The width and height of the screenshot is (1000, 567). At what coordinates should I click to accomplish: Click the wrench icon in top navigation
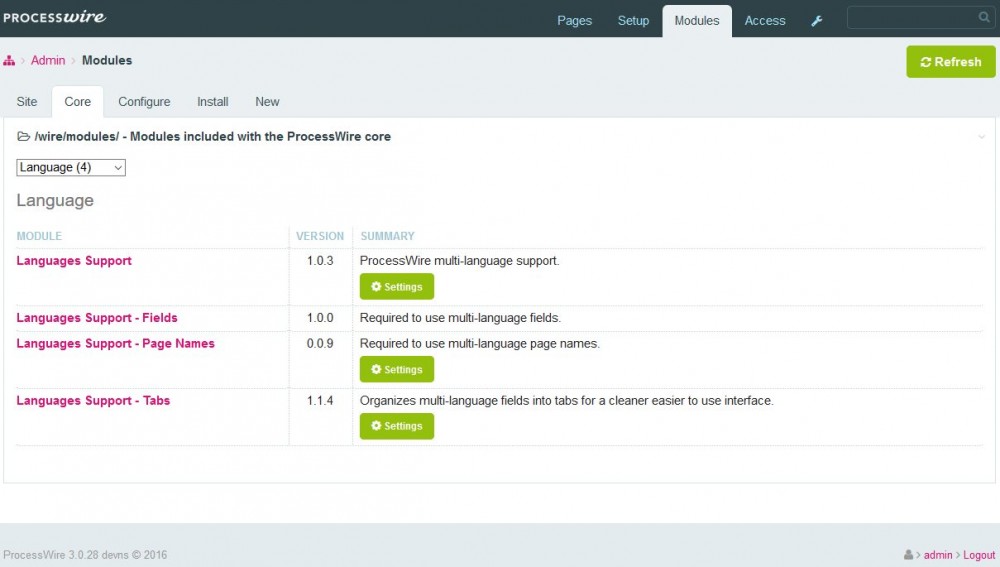point(816,21)
